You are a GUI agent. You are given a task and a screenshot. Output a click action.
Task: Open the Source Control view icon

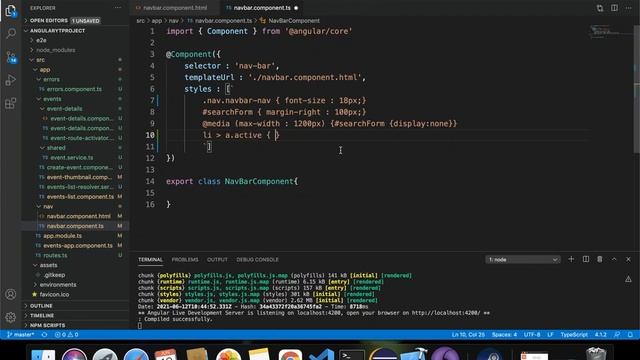pos(11,57)
